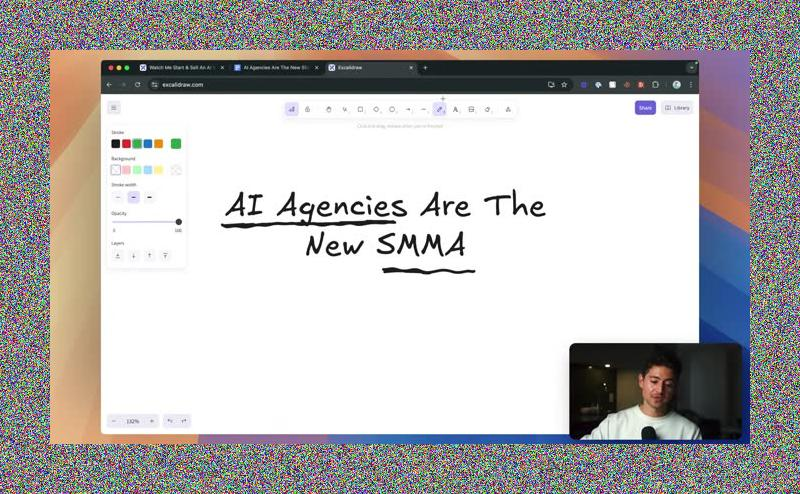The width and height of the screenshot is (800, 494).
Task: Open the Library panel
Action: point(677,108)
